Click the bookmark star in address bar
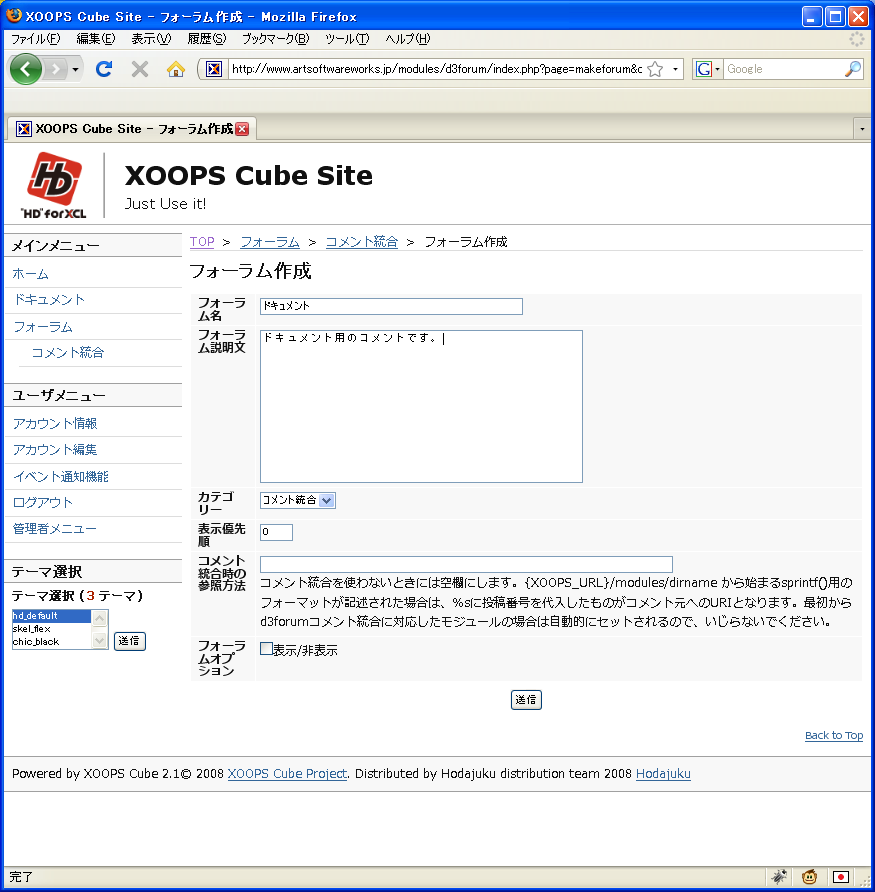The image size is (875, 892). (x=655, y=69)
